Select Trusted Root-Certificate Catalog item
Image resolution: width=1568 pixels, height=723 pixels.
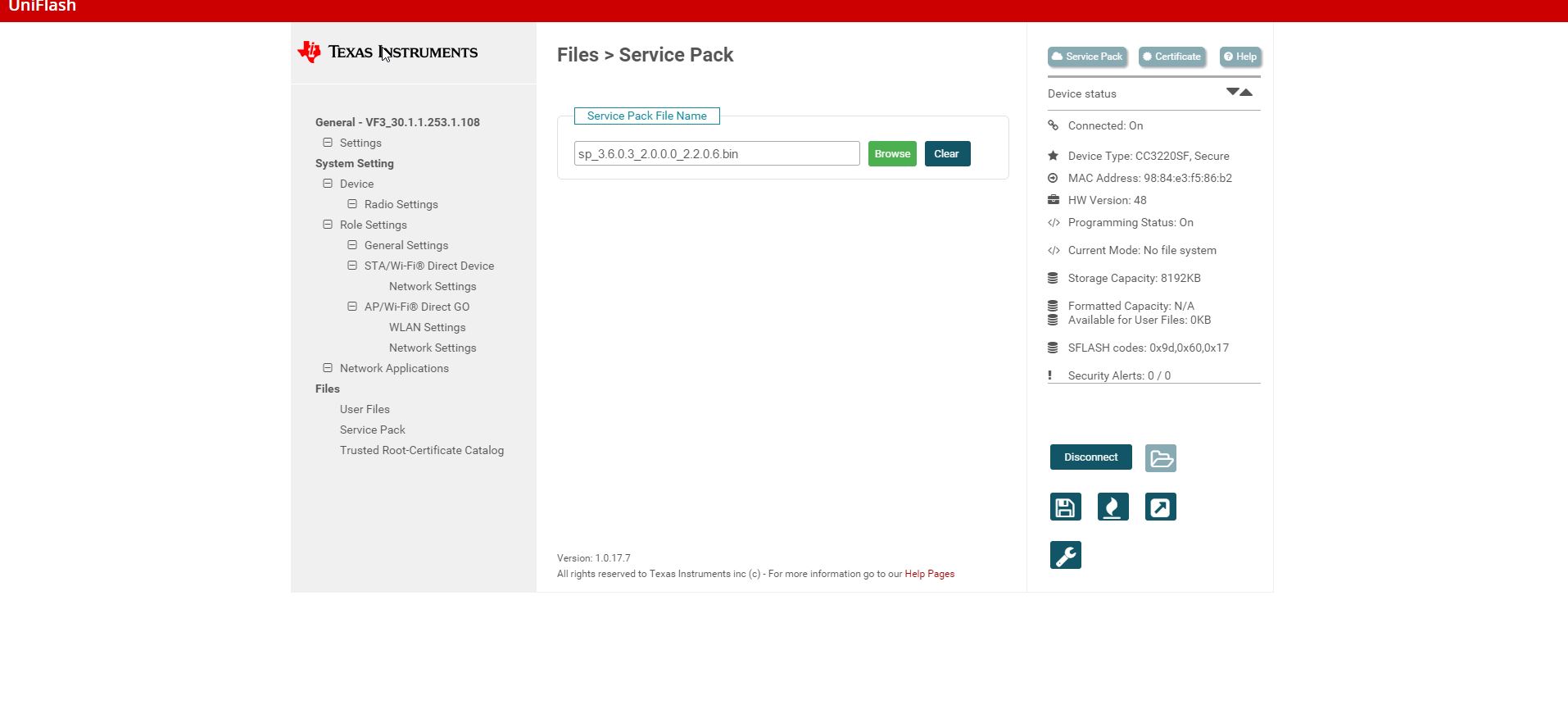[422, 450]
